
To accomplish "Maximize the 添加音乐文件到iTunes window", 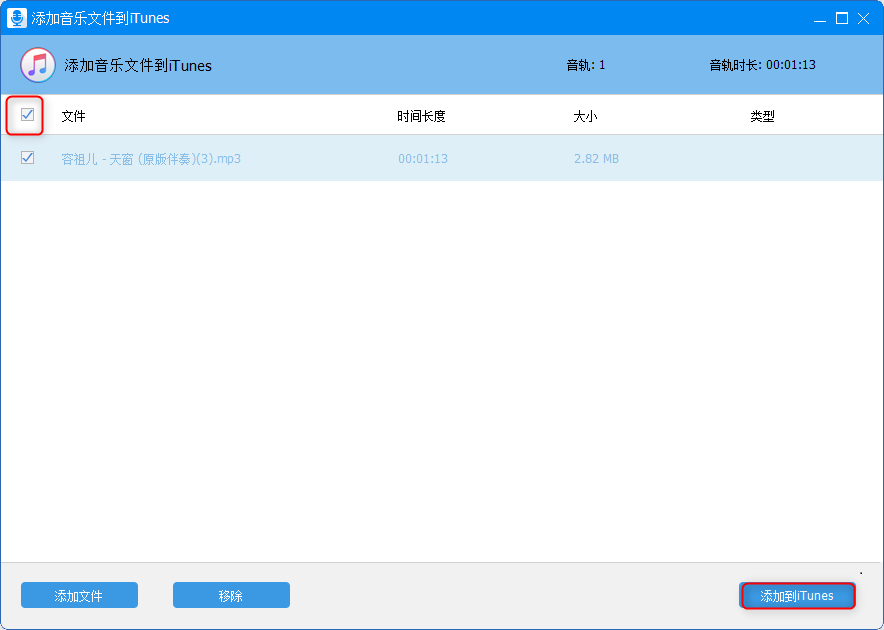I will [x=842, y=19].
